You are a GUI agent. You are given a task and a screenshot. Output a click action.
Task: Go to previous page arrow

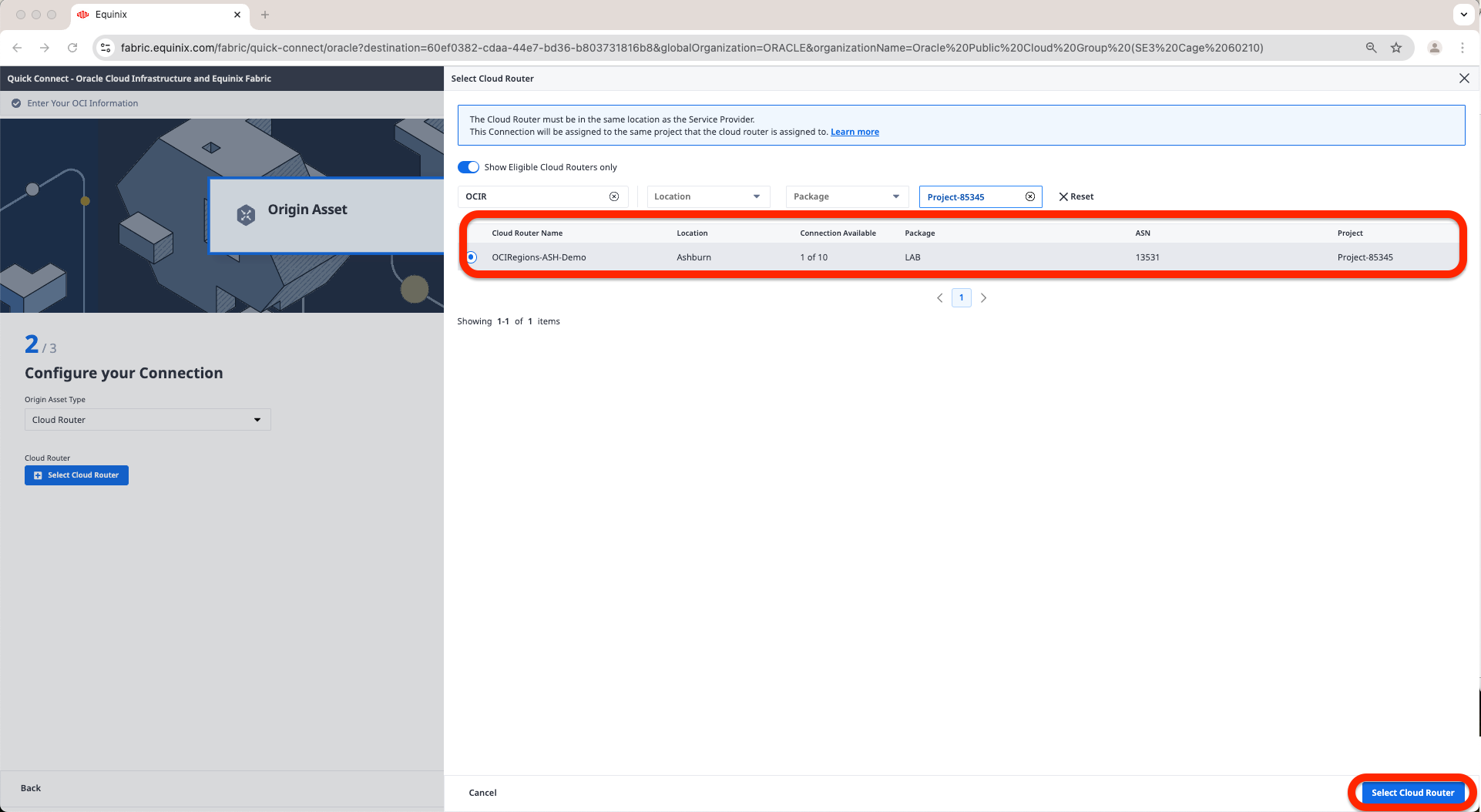(940, 298)
